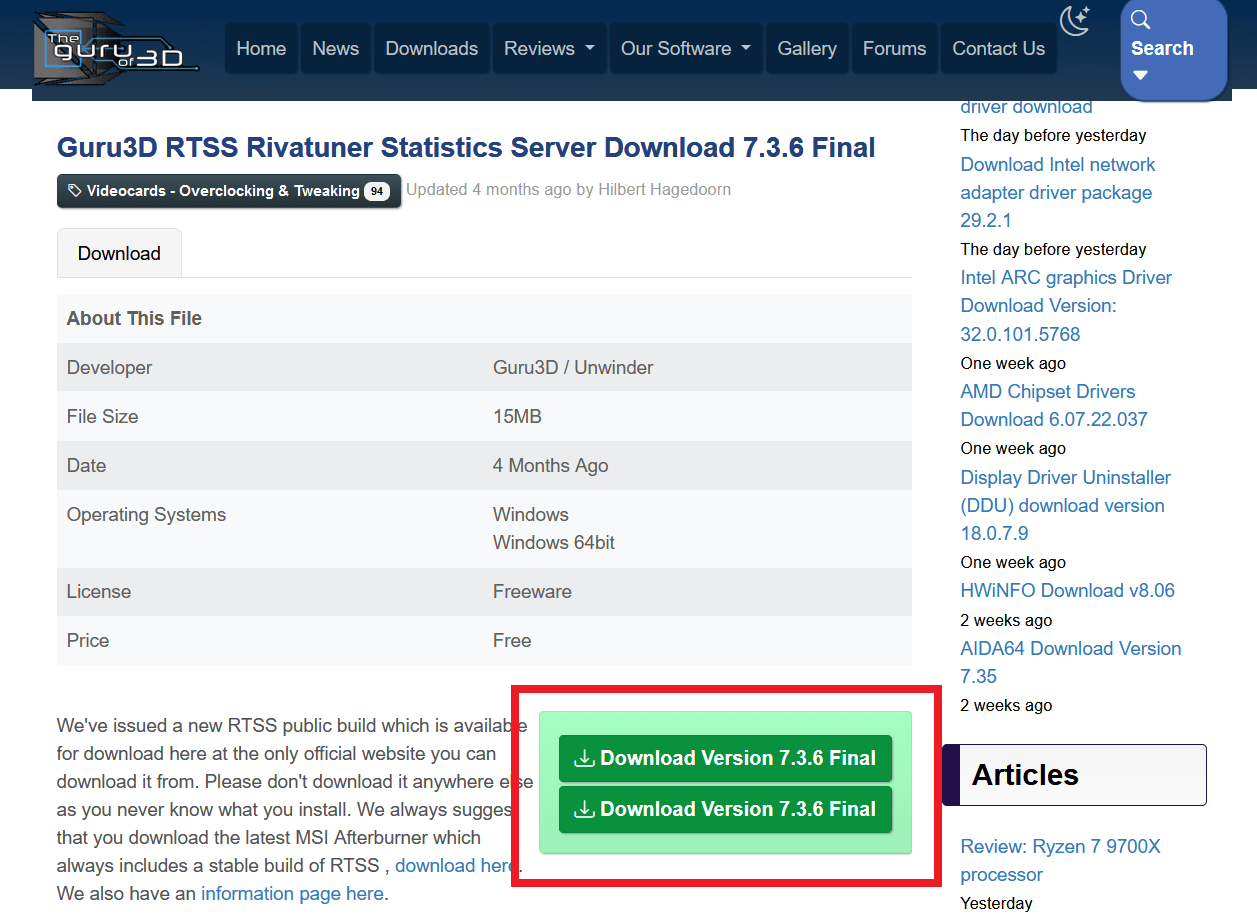
Task: Click the "Freeware" license value
Action: coord(532,591)
